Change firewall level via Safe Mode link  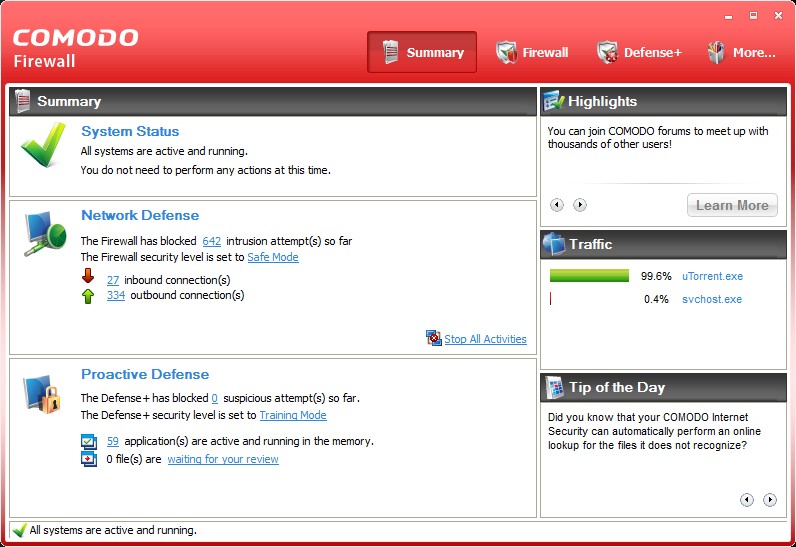coord(273,257)
